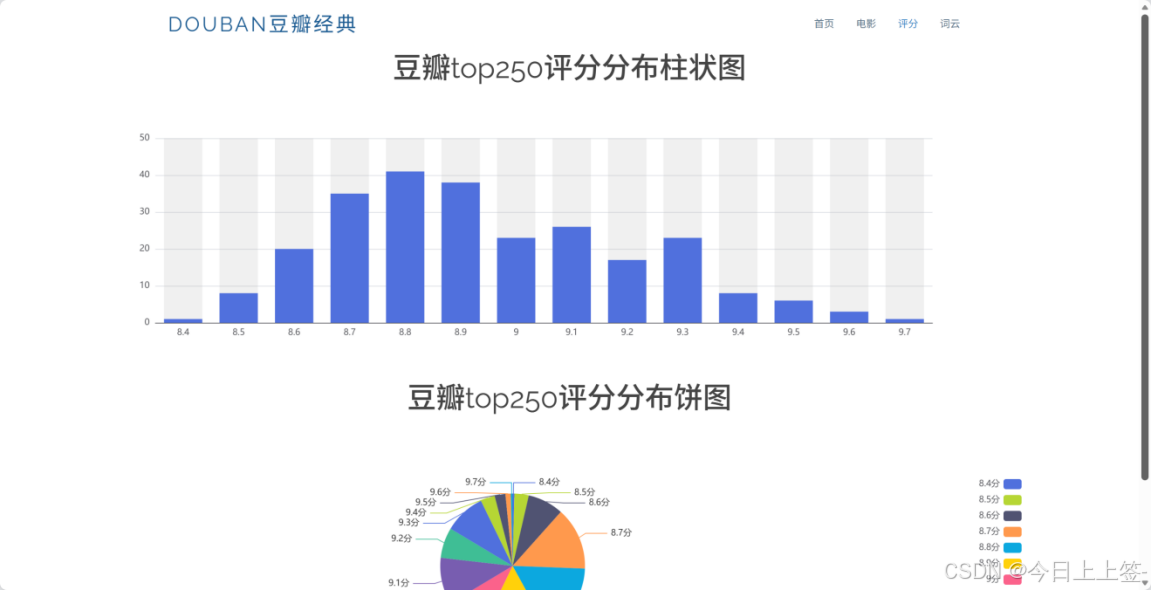Click the scrollbar up arrow
Viewport: 1152px width, 591px height.
click(x=1145, y=7)
